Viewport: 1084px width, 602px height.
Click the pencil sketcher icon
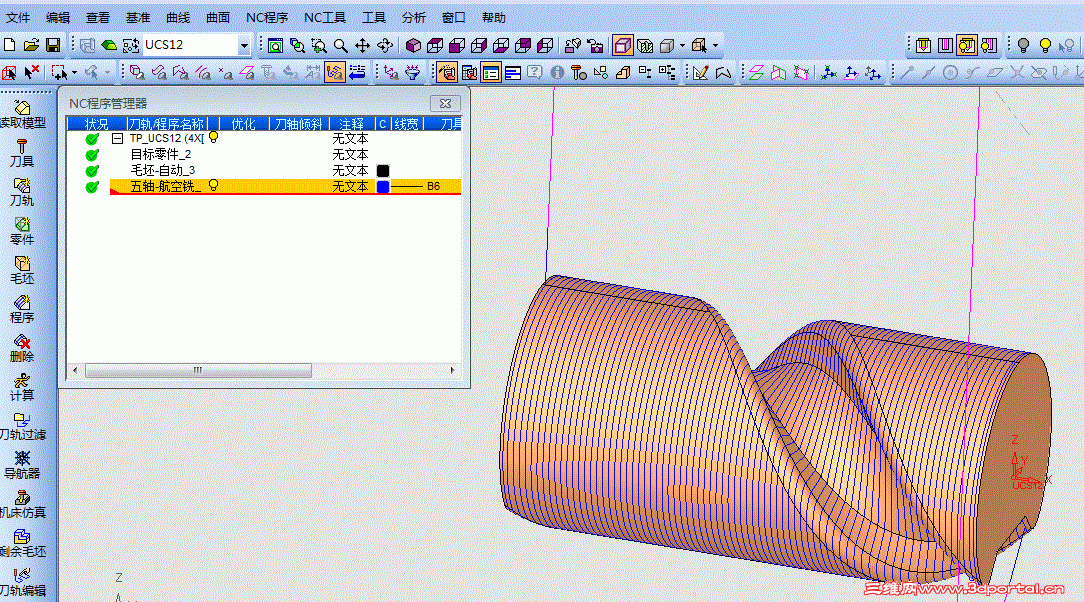tap(700, 72)
